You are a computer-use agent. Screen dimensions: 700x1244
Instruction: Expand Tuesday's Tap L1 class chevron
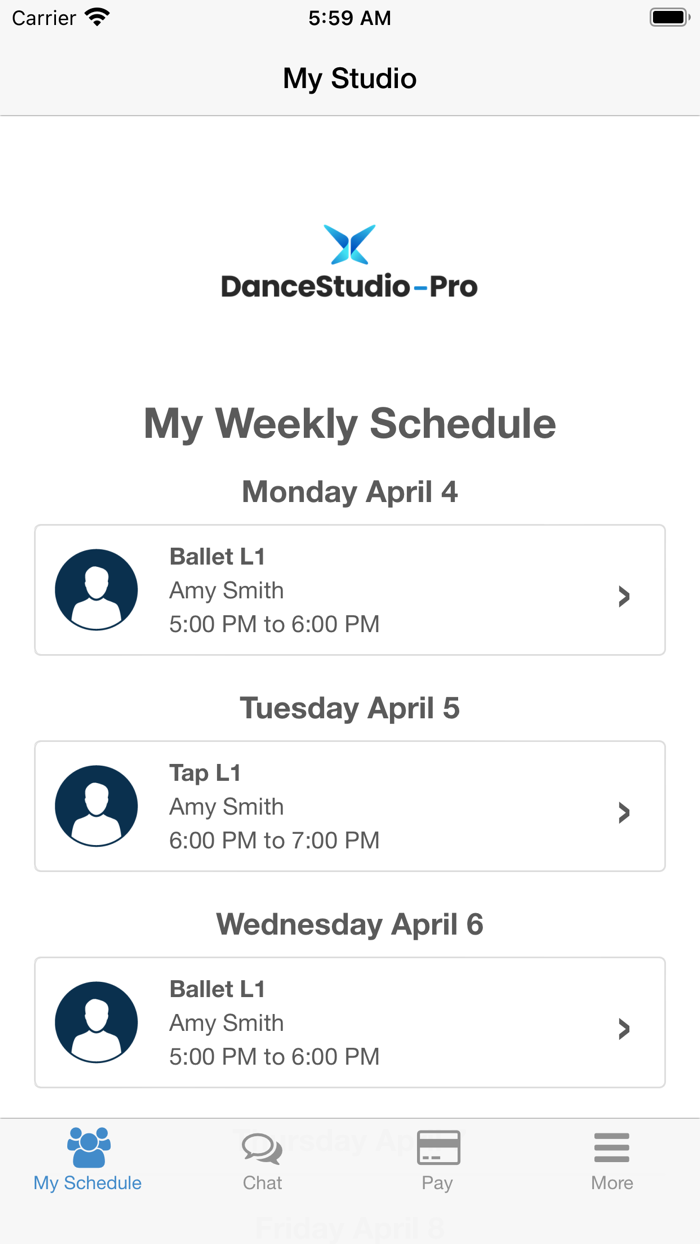pyautogui.click(x=624, y=812)
